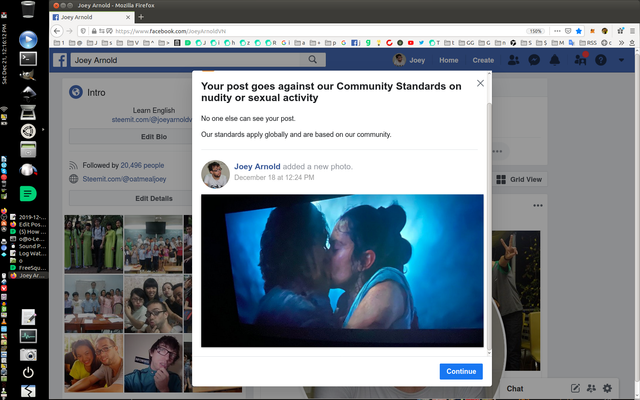Go back in Firefox
Screen dimensions: 640x400
(x=57, y=31)
